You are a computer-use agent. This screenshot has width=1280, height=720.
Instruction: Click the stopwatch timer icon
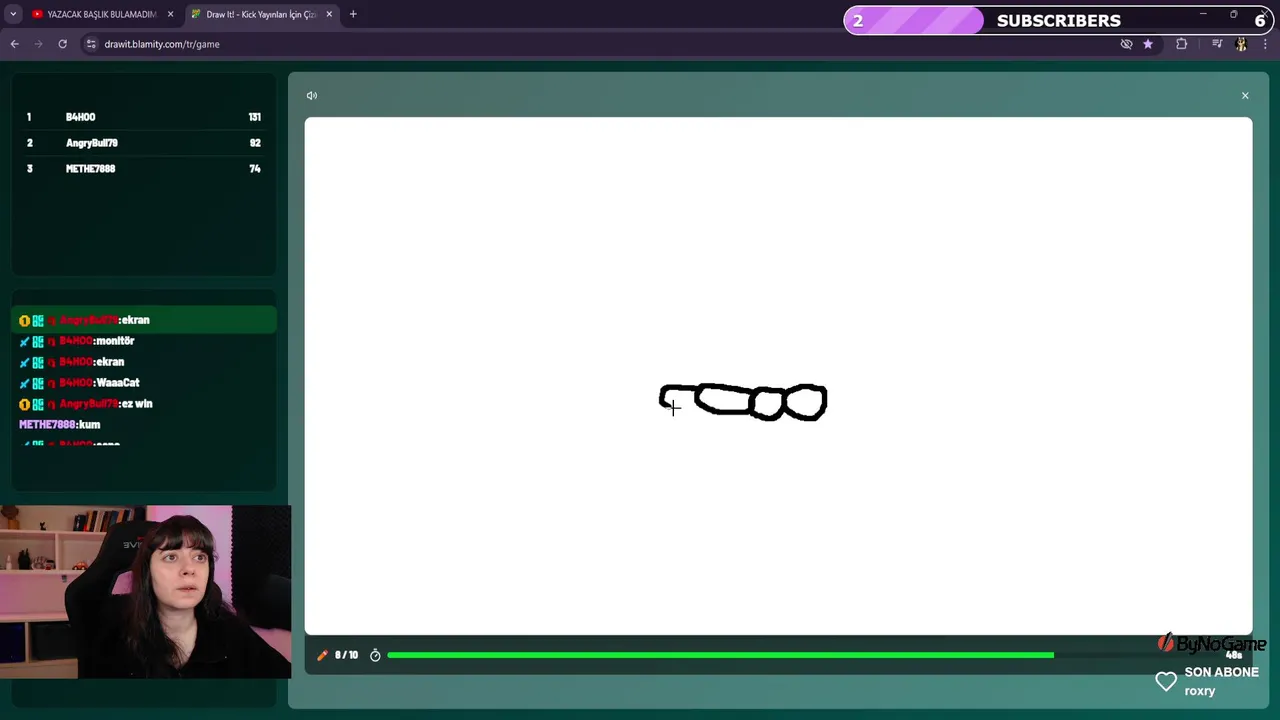[x=375, y=655]
